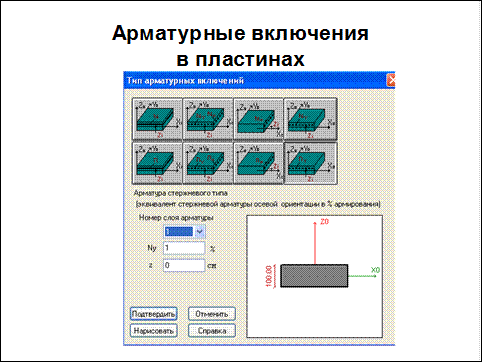The width and height of the screenshot is (482, 362).
Task: Click the Отменить button
Action: [212, 314]
